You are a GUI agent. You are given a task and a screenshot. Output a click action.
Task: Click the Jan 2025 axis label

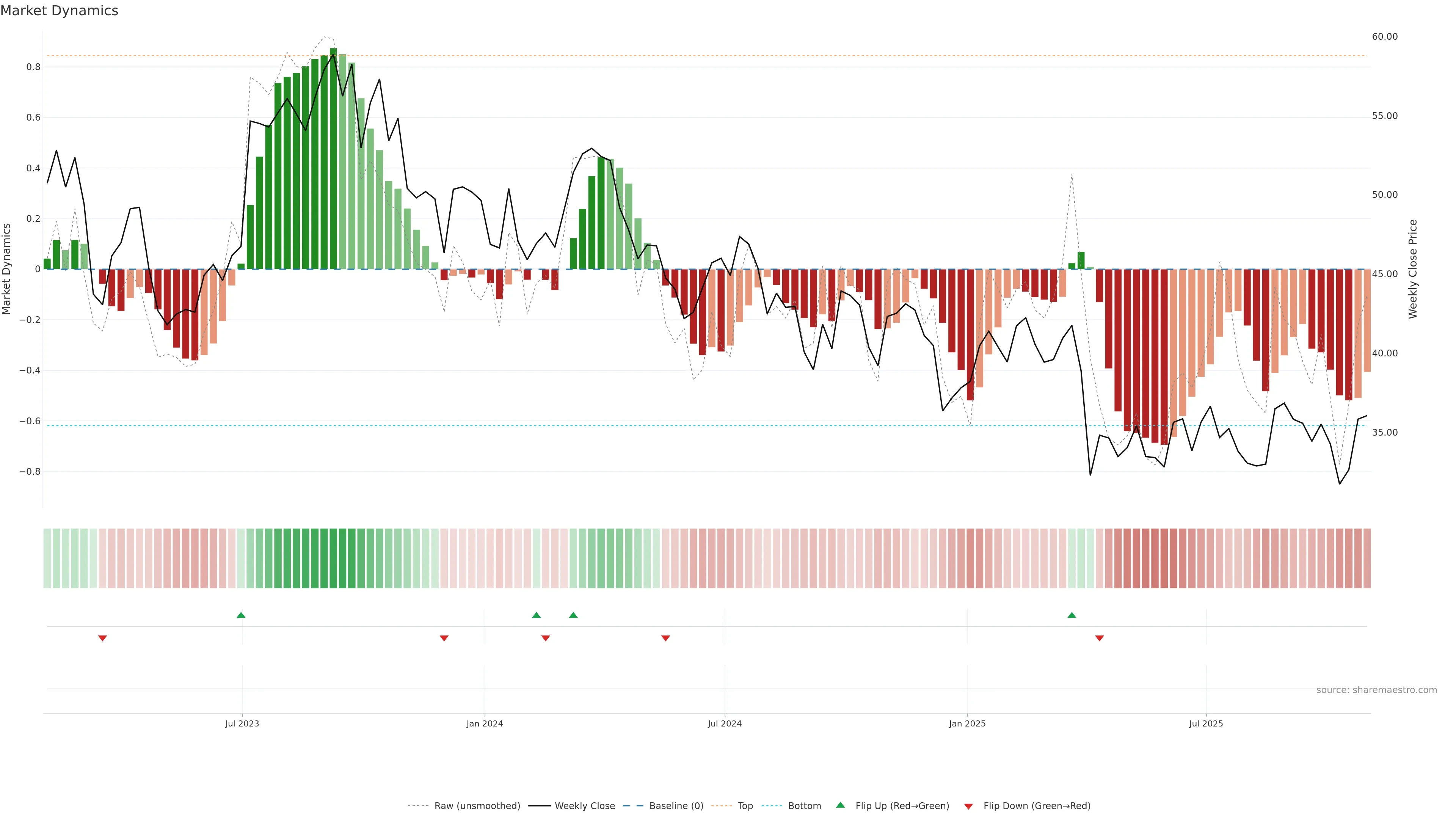click(x=967, y=723)
